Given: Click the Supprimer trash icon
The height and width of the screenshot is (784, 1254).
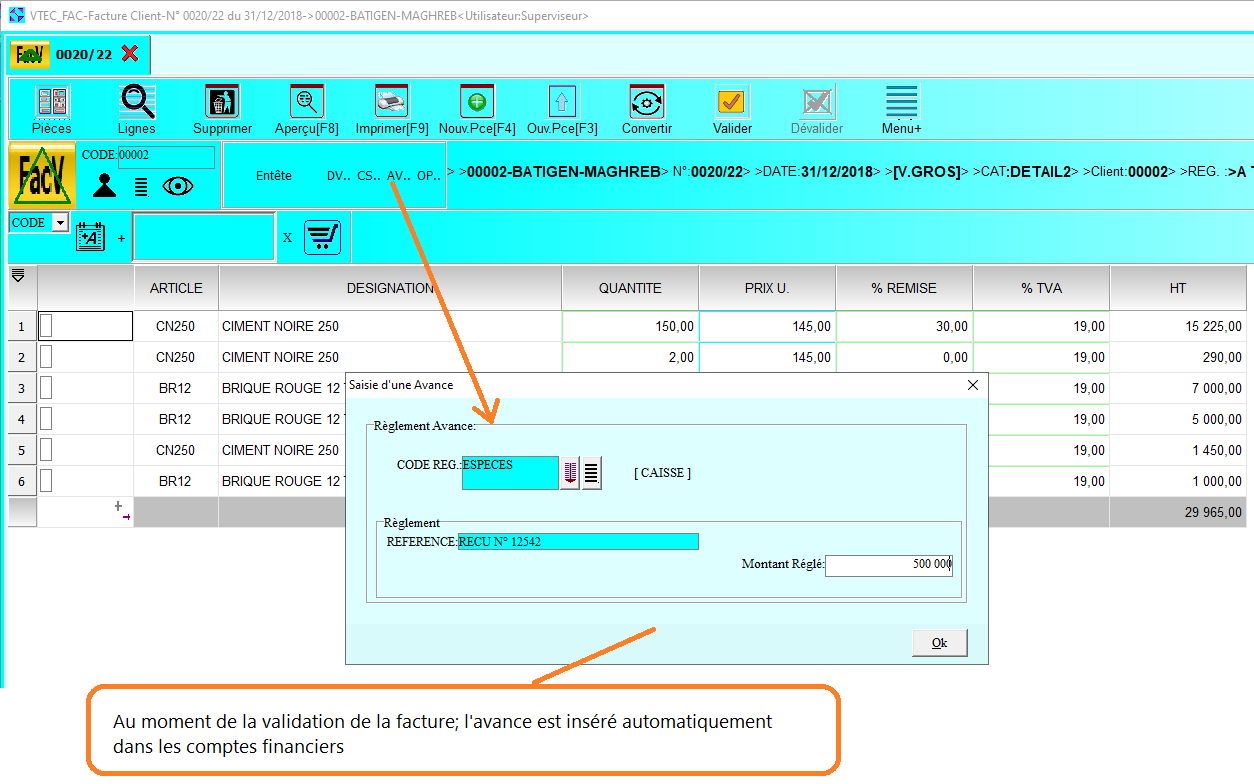Looking at the screenshot, I should (222, 102).
